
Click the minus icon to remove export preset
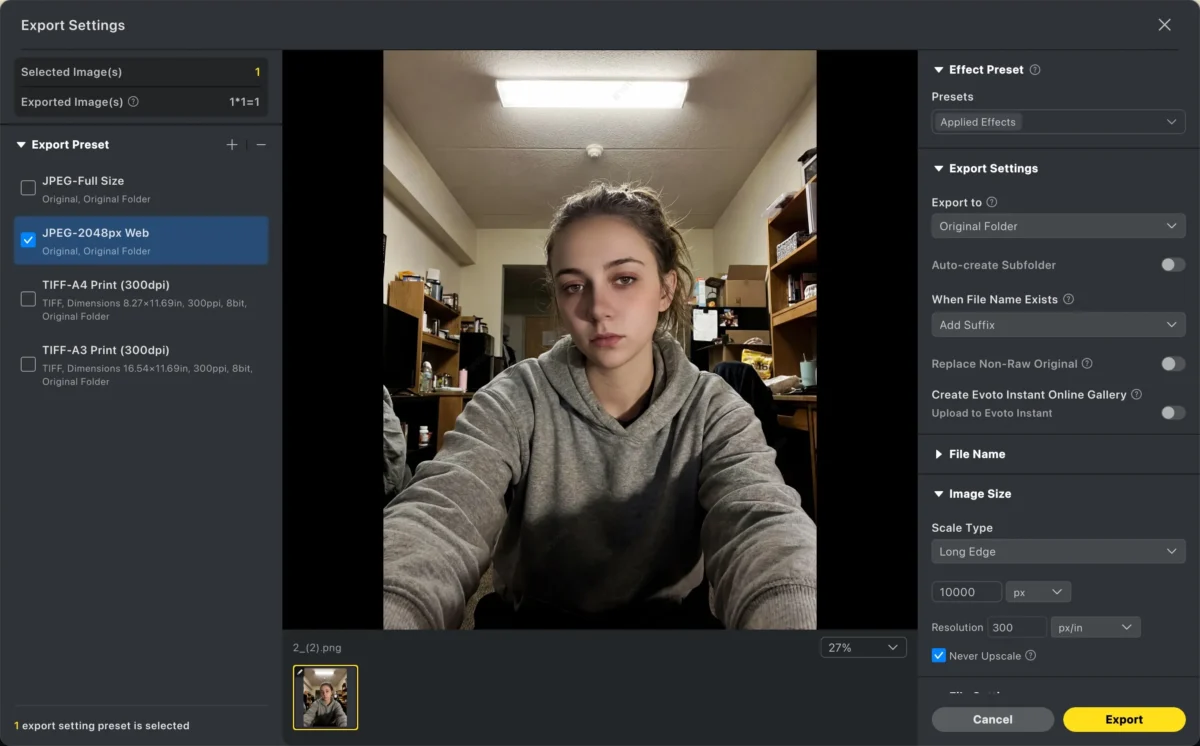pos(261,145)
